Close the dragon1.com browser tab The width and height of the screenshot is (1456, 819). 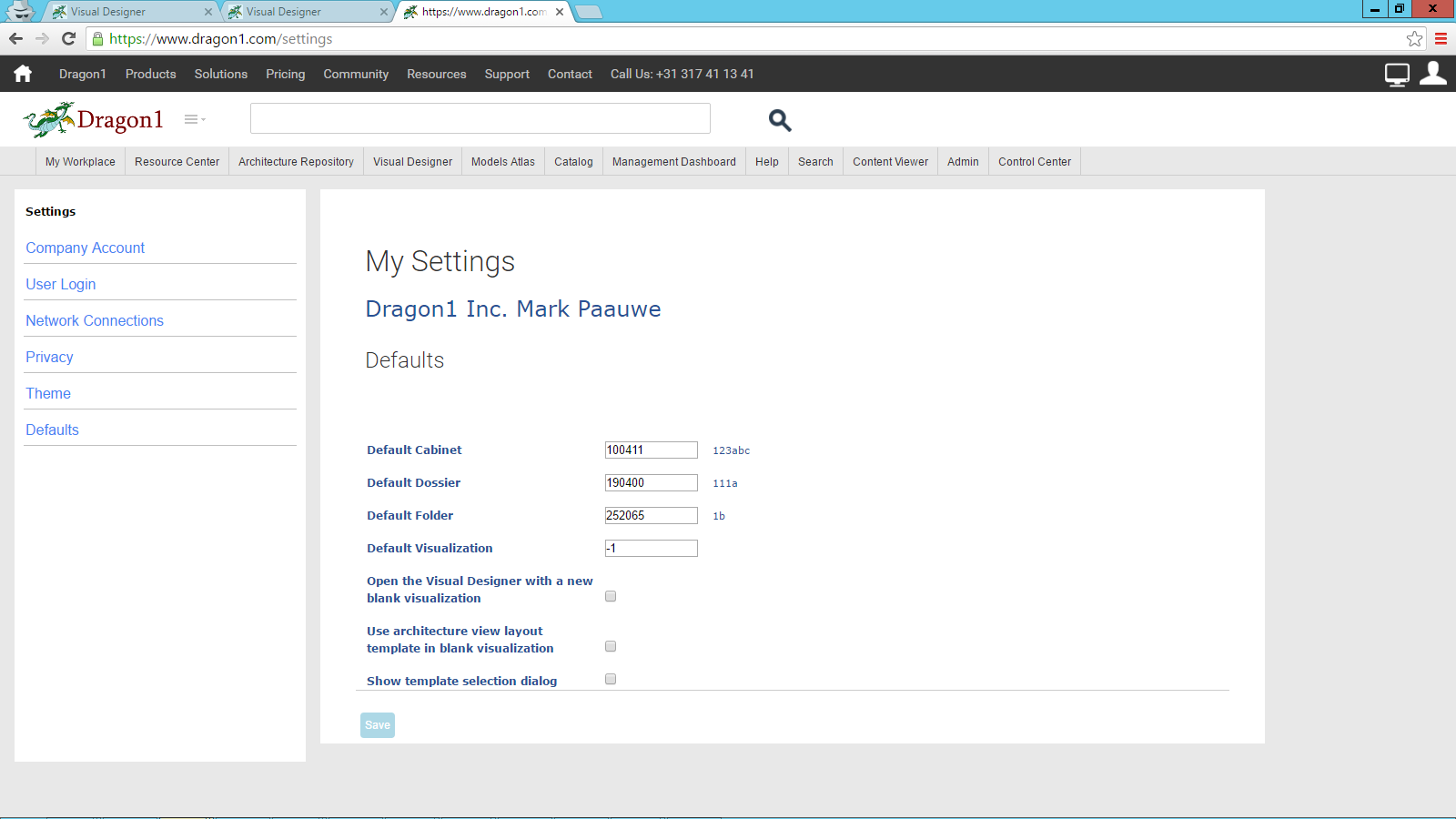pos(560,12)
